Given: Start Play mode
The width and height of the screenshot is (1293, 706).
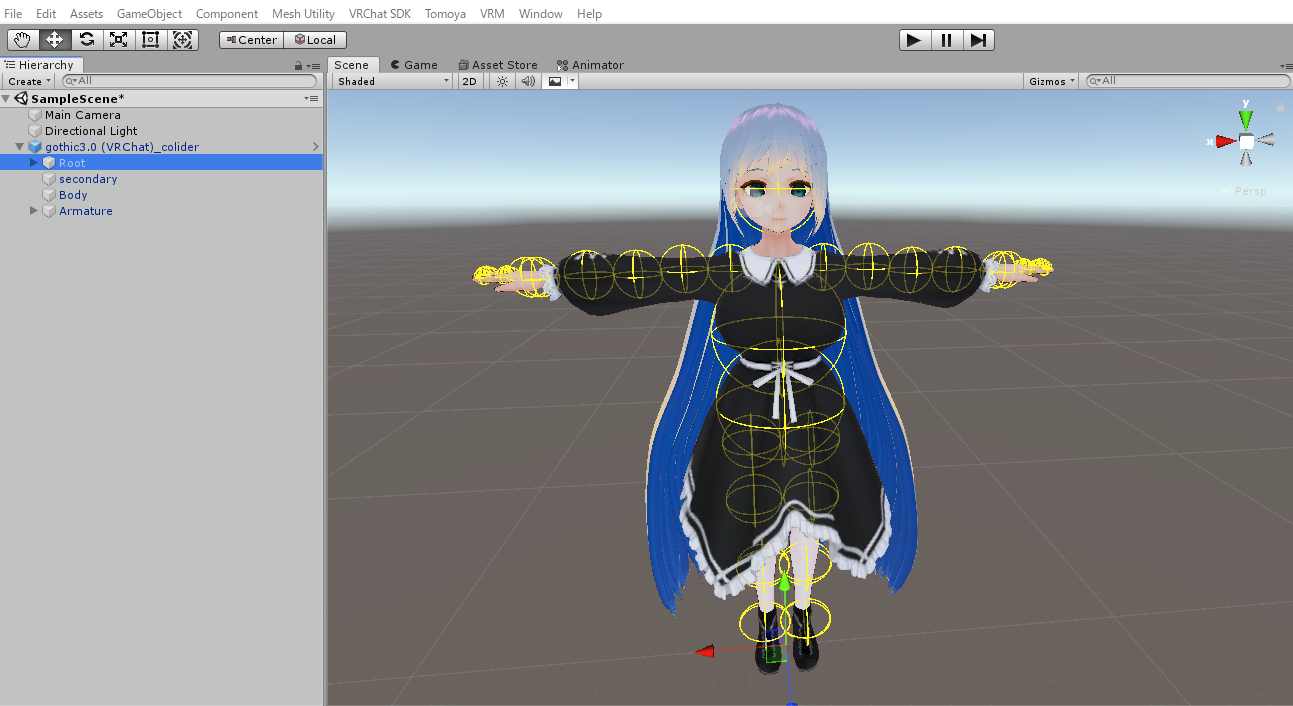Looking at the screenshot, I should pos(914,40).
